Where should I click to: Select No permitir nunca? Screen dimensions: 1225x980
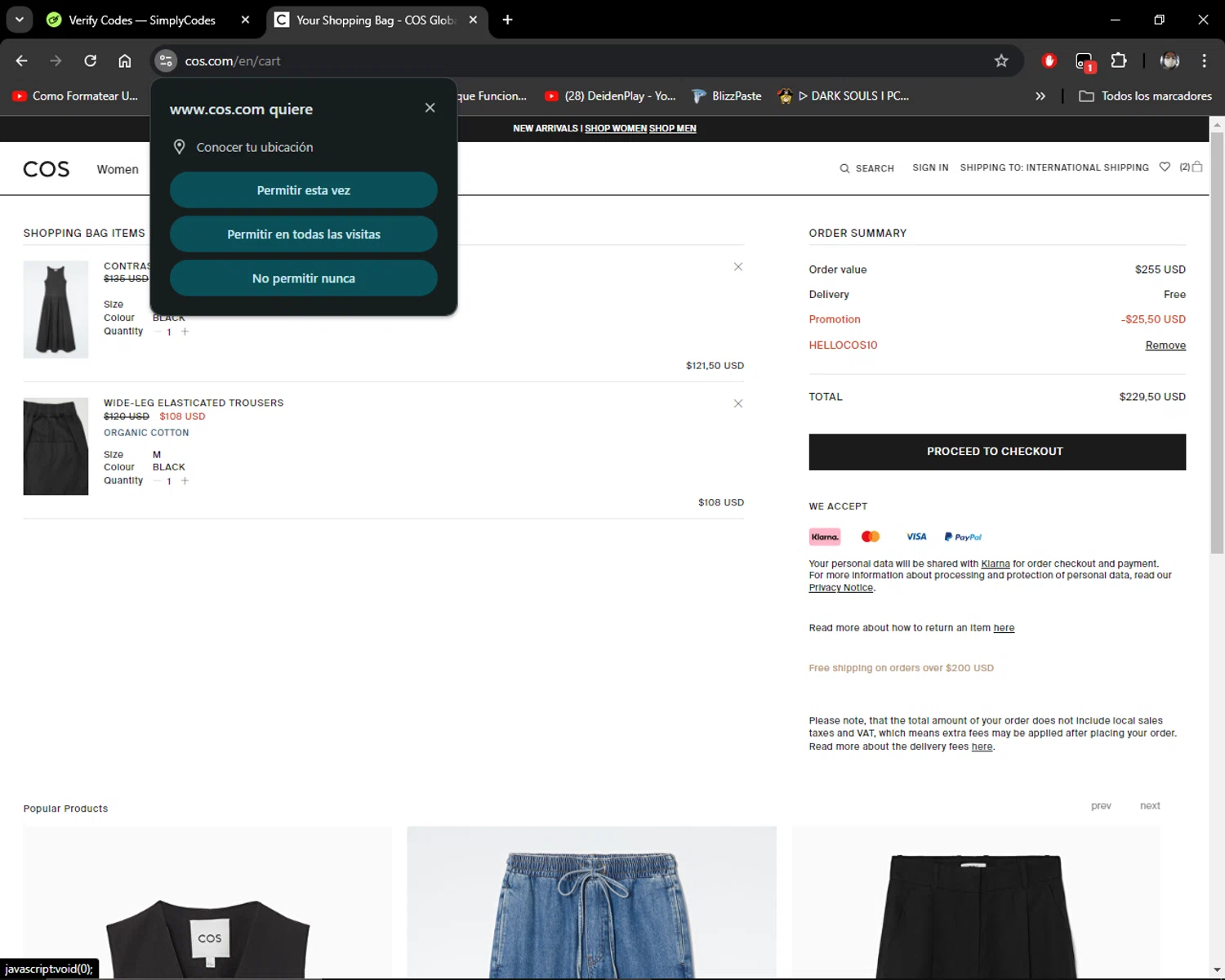click(304, 278)
